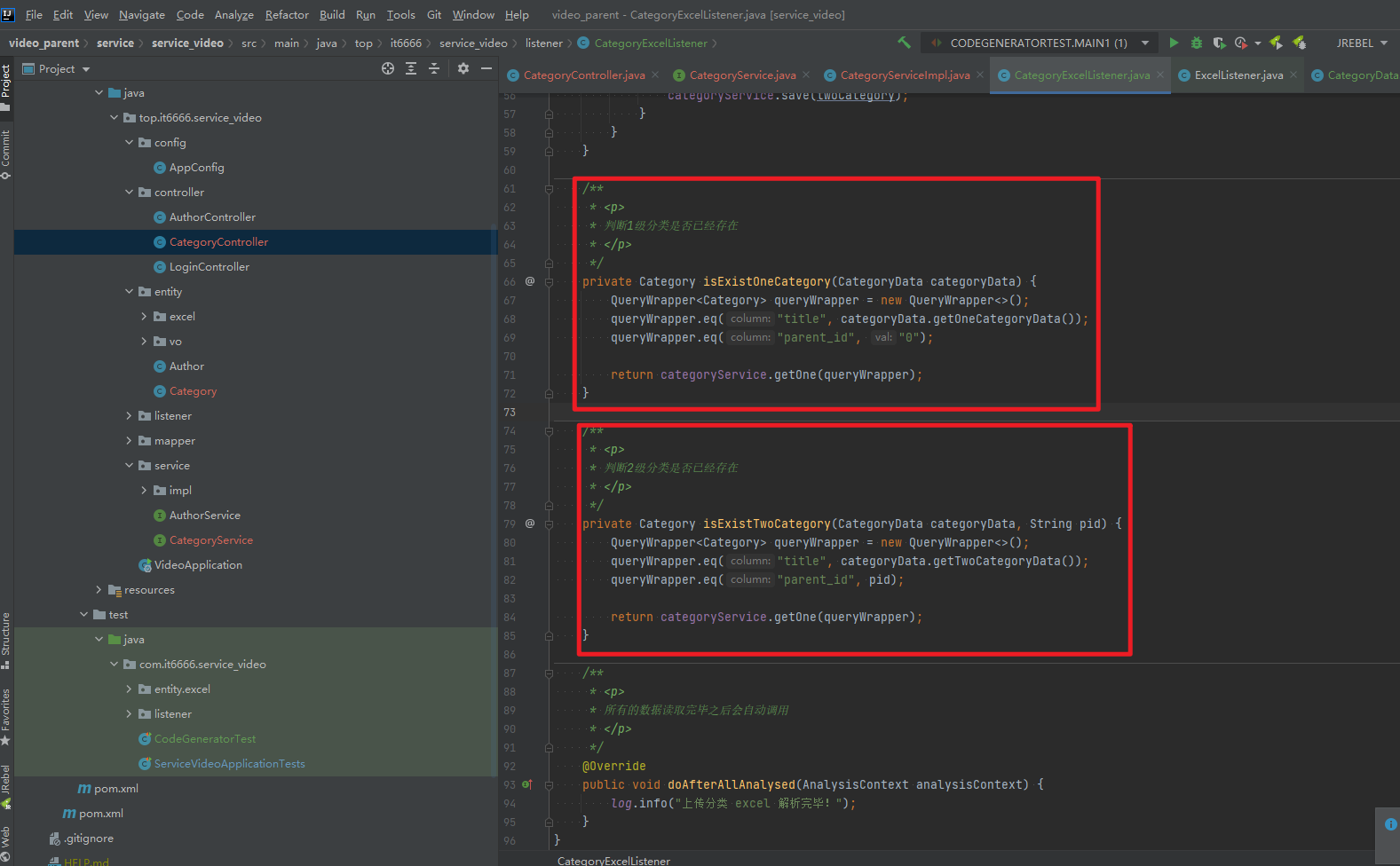Expand the entity.excel test package
1400x866 pixels.
(130, 689)
